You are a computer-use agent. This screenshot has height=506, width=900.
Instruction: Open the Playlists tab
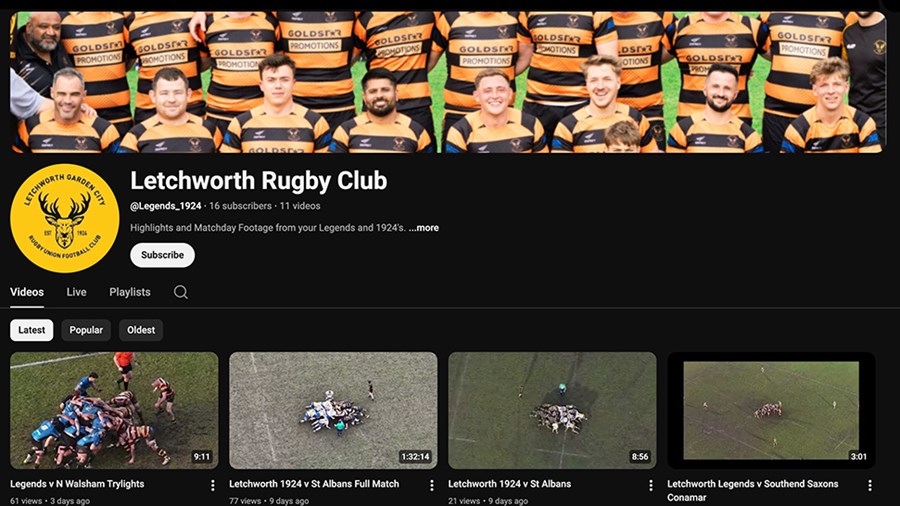[x=130, y=292]
